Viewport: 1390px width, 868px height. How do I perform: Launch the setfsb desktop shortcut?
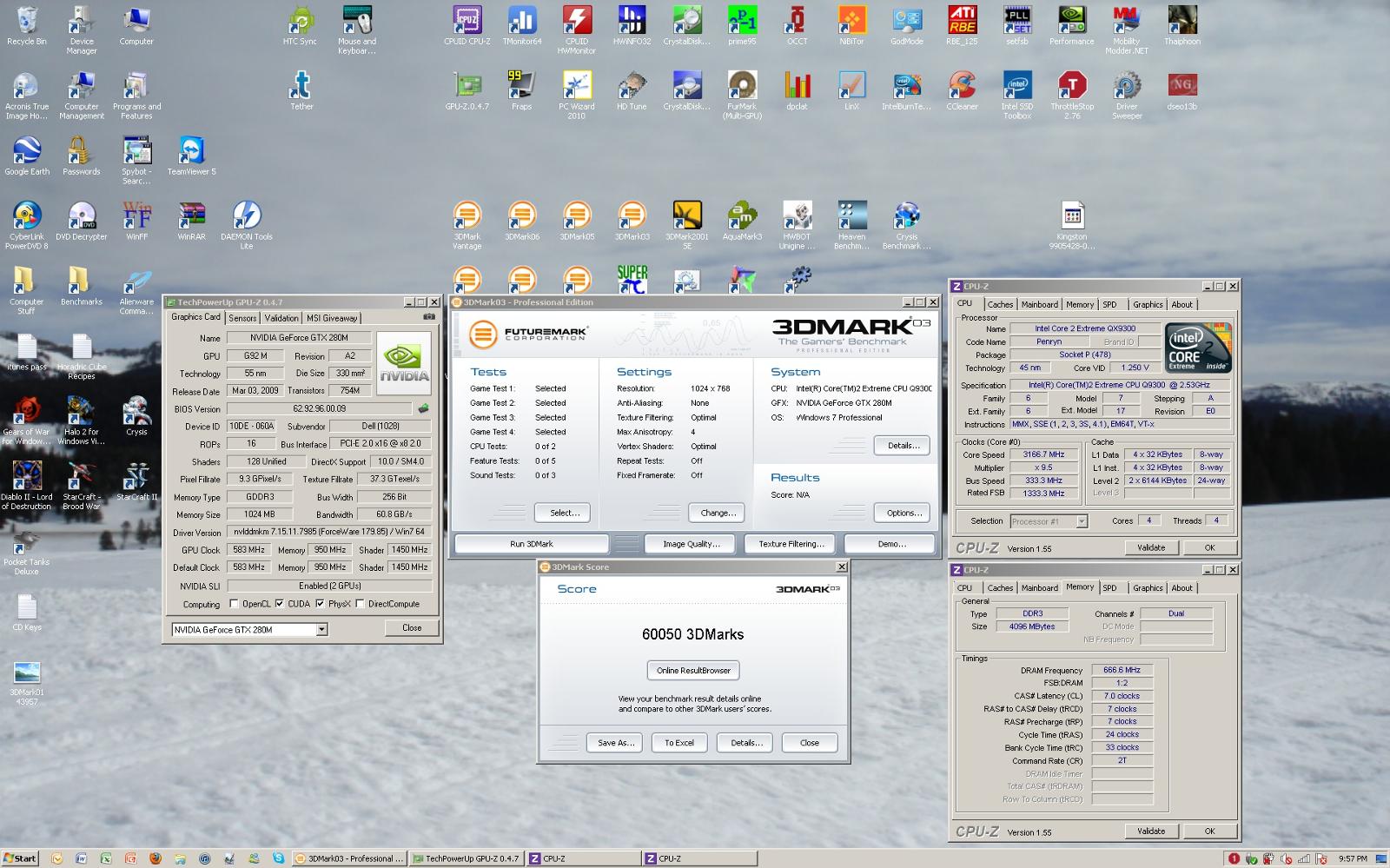click(1016, 25)
